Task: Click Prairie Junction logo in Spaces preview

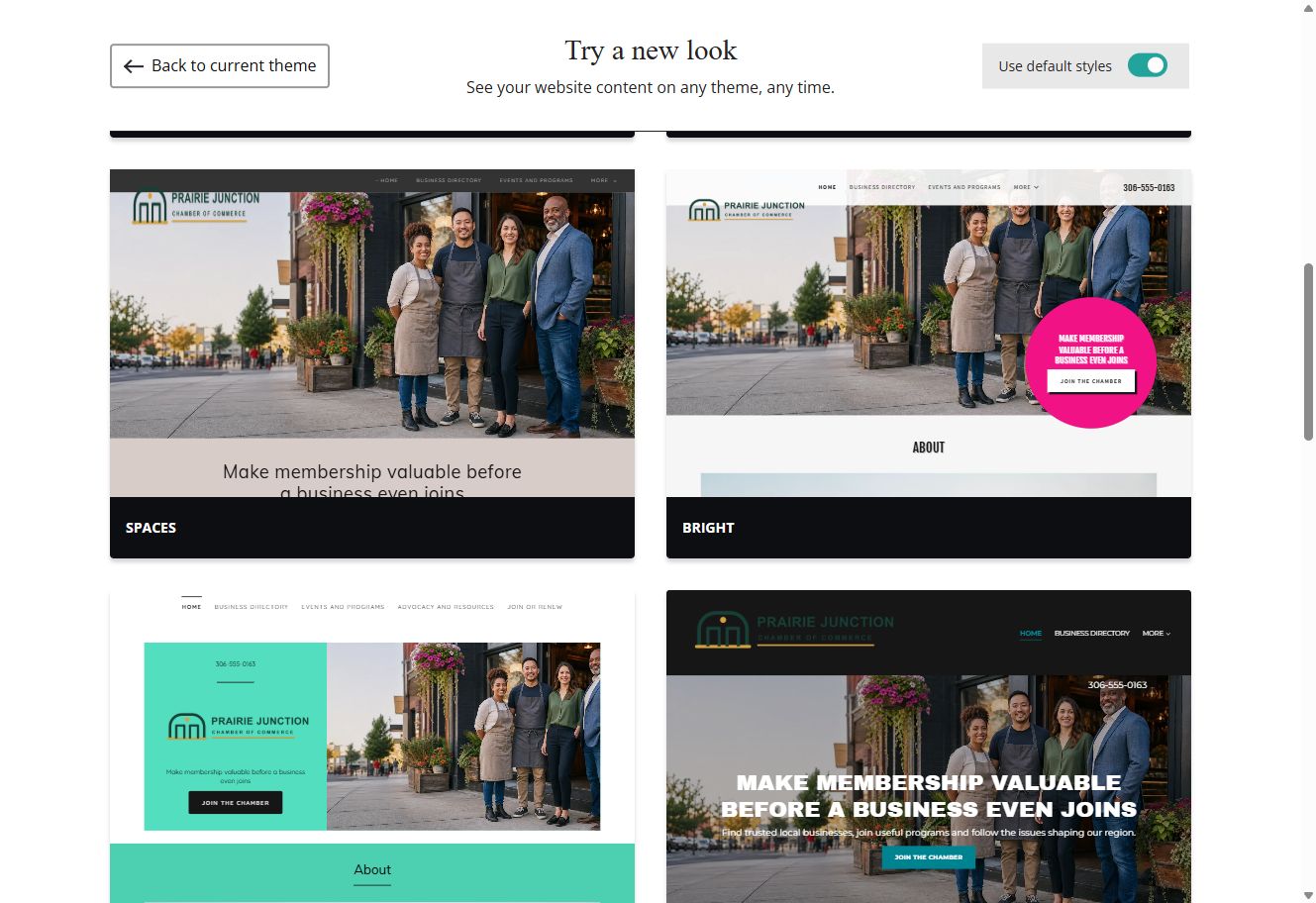Action: pos(196,207)
